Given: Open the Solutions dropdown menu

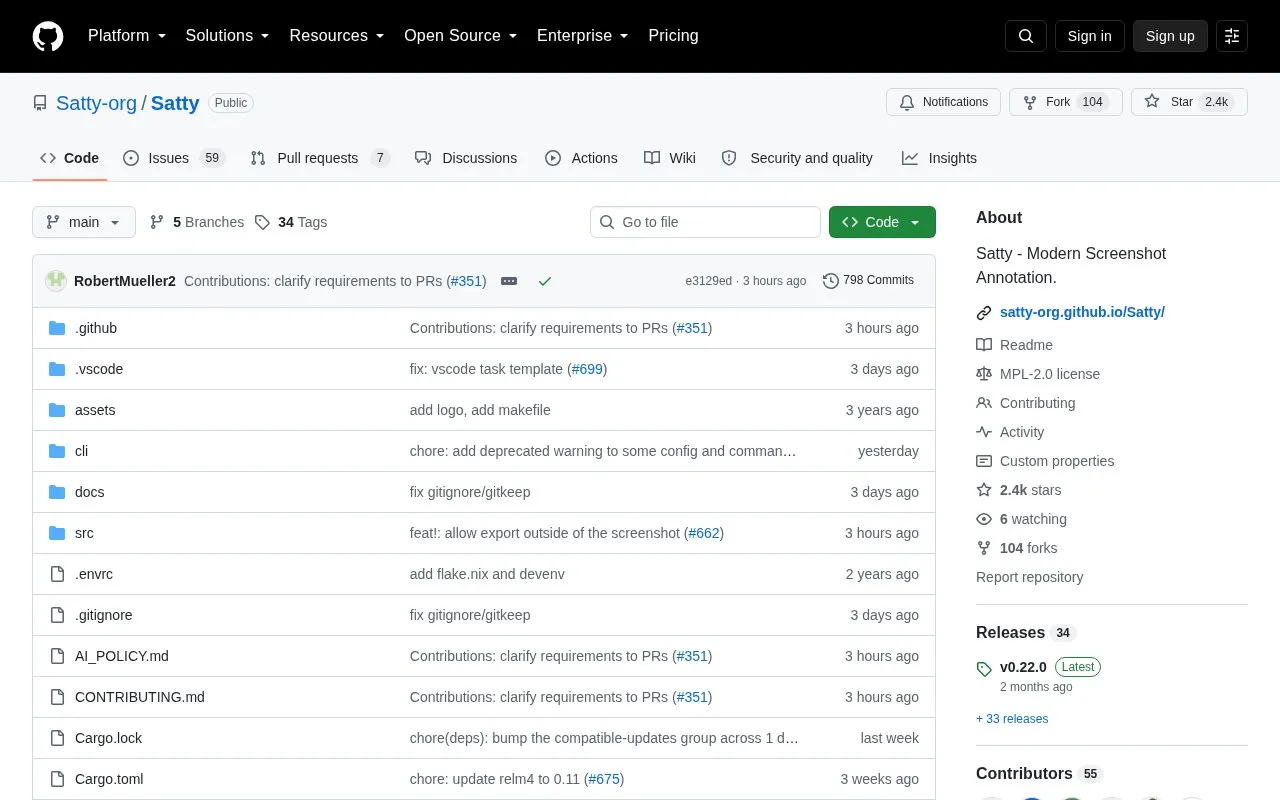Looking at the screenshot, I should [x=228, y=36].
